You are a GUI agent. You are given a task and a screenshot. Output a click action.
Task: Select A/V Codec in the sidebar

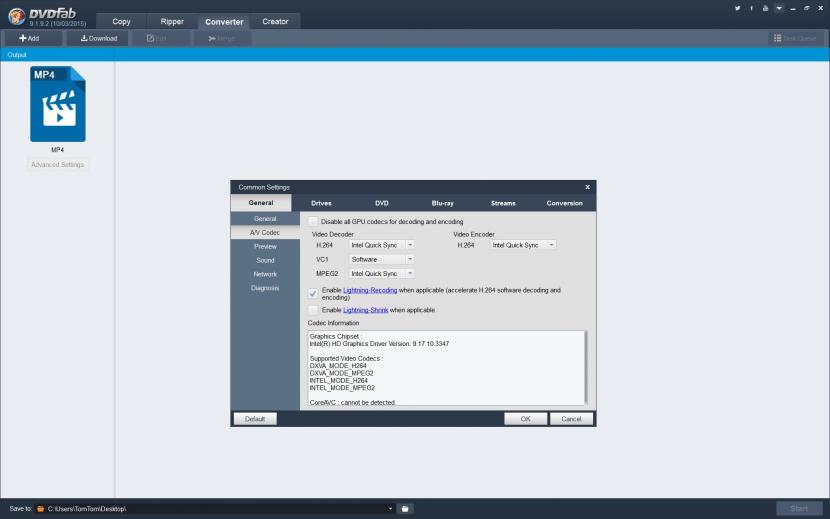point(265,232)
